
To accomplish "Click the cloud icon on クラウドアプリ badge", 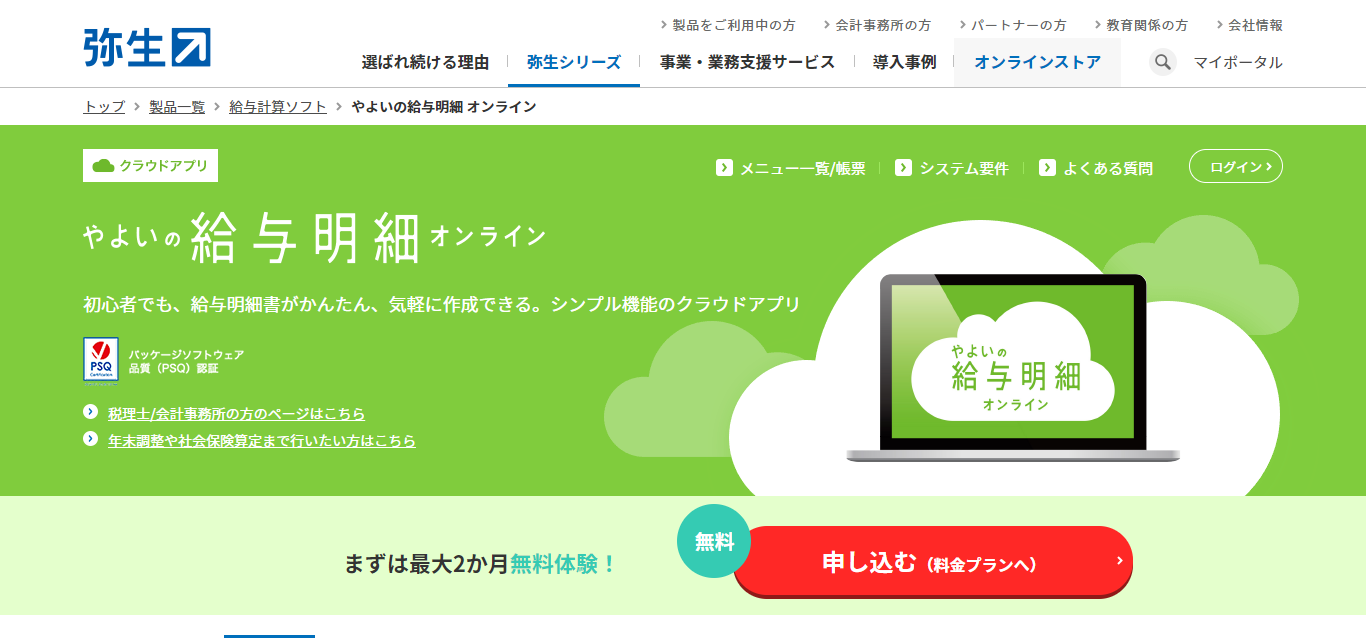I will coord(103,166).
